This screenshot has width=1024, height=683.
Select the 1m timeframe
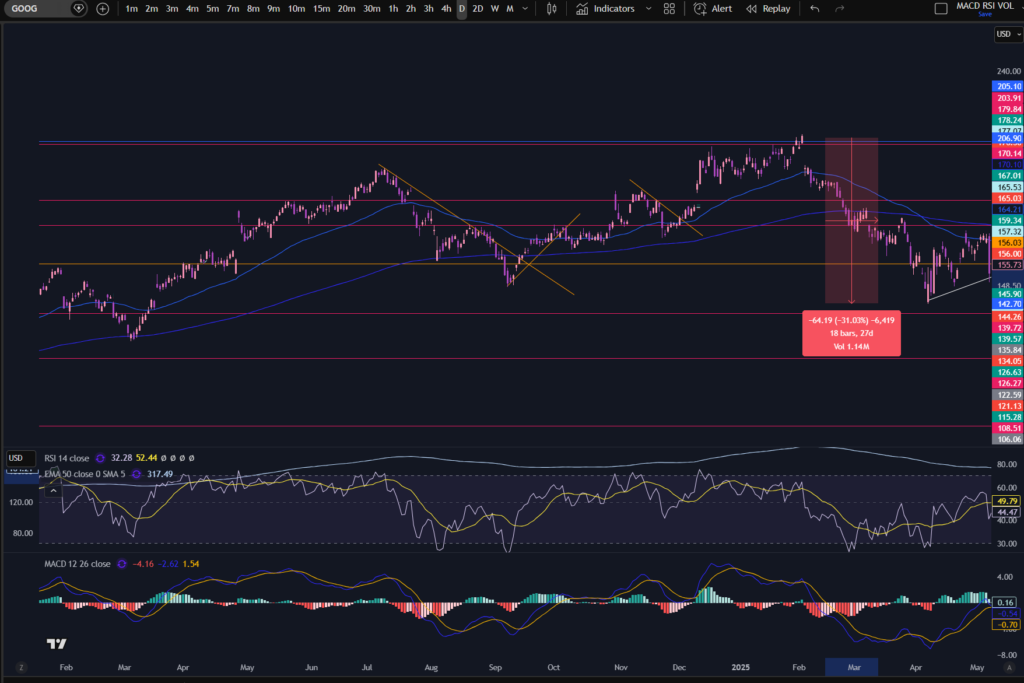click(132, 8)
